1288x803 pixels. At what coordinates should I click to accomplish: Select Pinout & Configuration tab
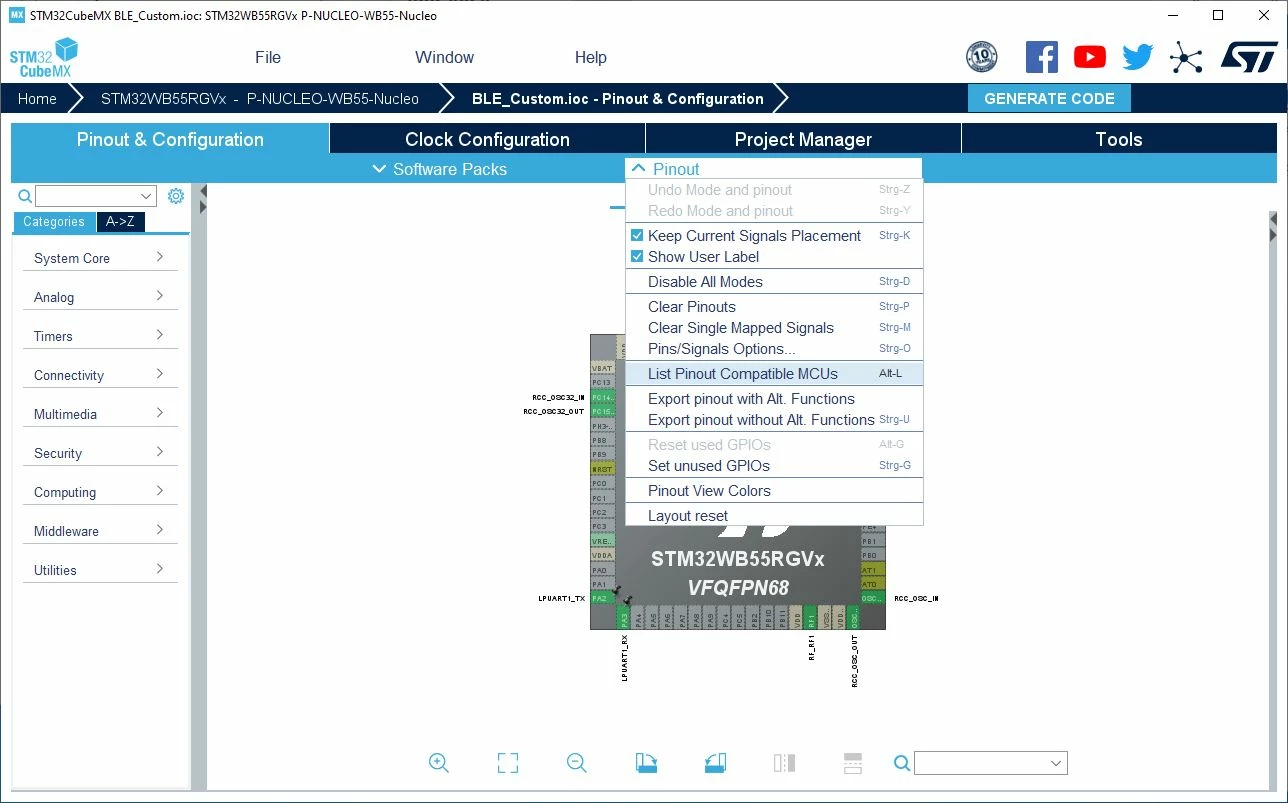tap(170, 139)
